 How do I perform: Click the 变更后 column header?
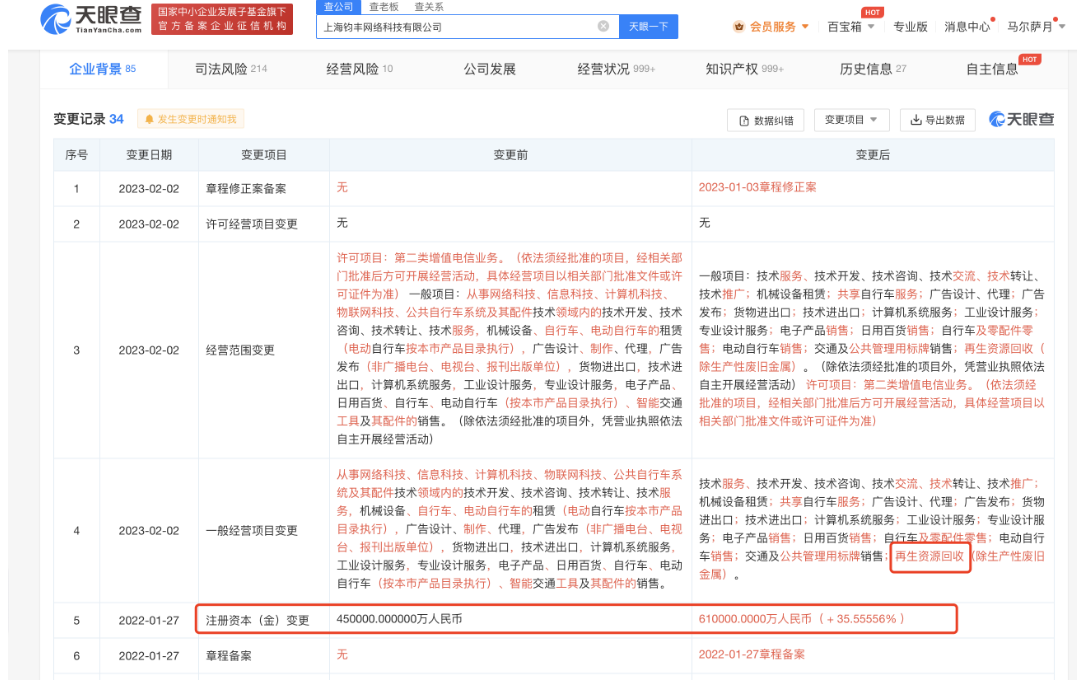(872, 155)
